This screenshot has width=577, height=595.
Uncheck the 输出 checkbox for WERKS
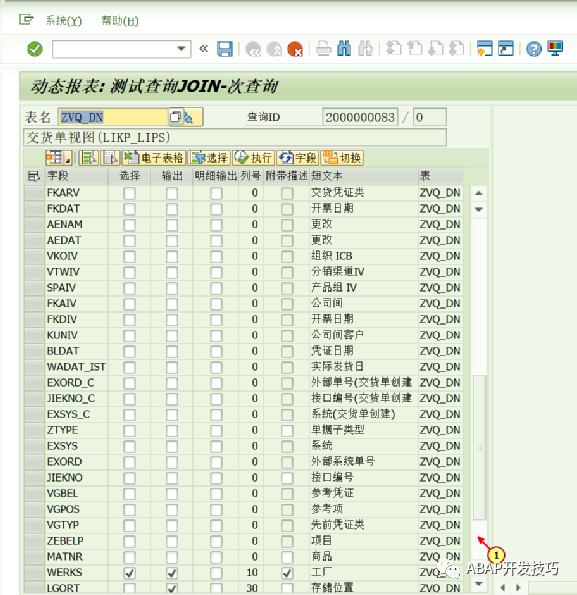[172, 573]
